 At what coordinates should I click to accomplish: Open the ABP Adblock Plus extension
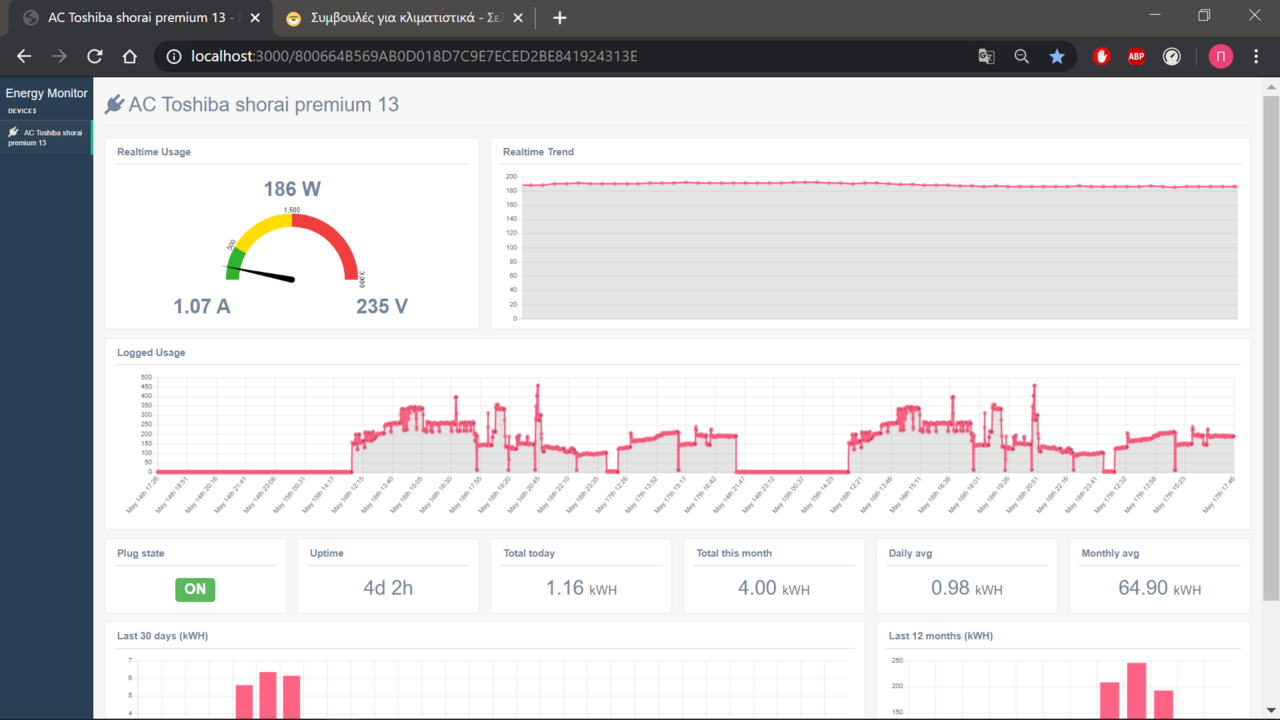pos(1136,57)
